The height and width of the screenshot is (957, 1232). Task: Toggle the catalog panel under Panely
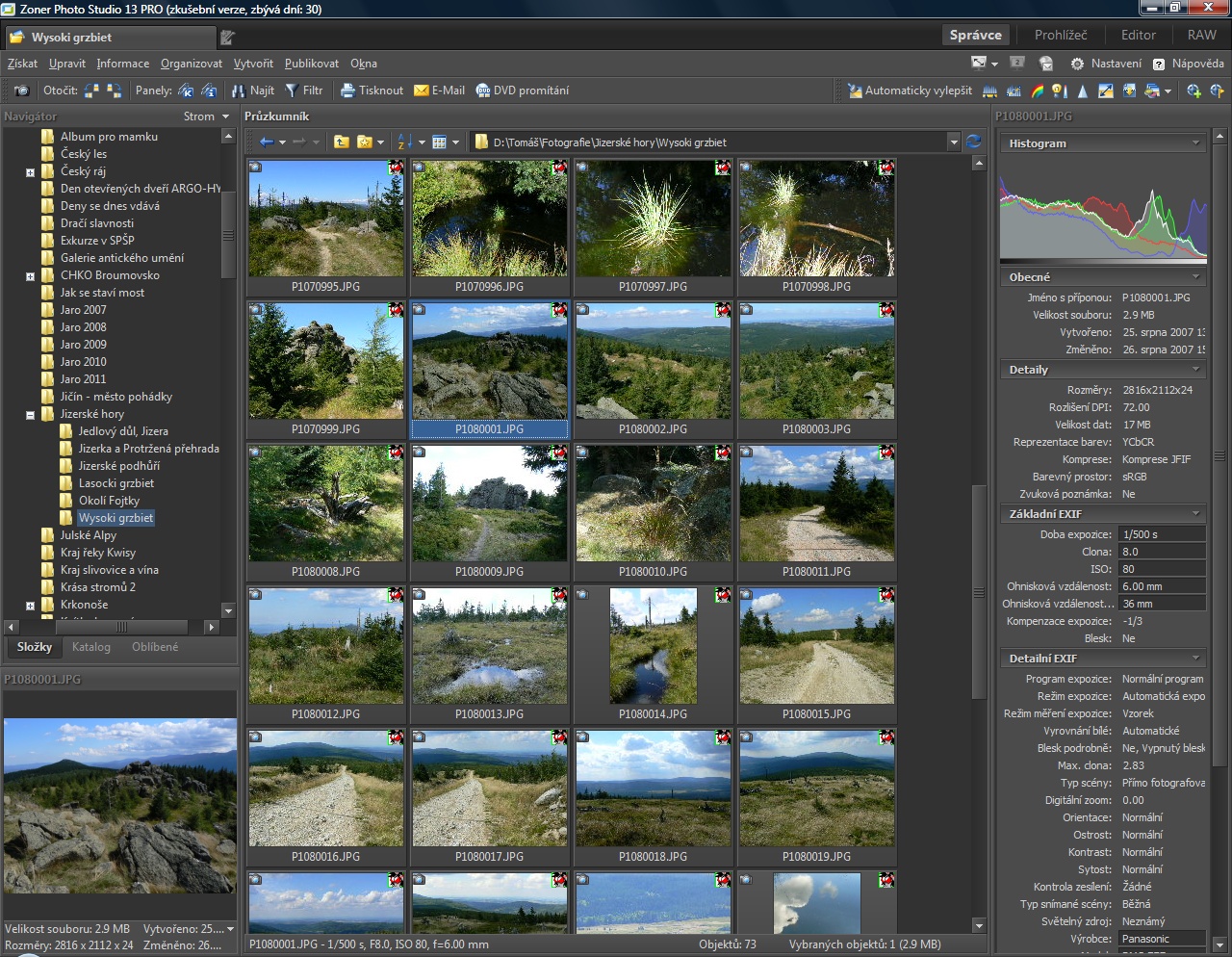pyautogui.click(x=186, y=91)
